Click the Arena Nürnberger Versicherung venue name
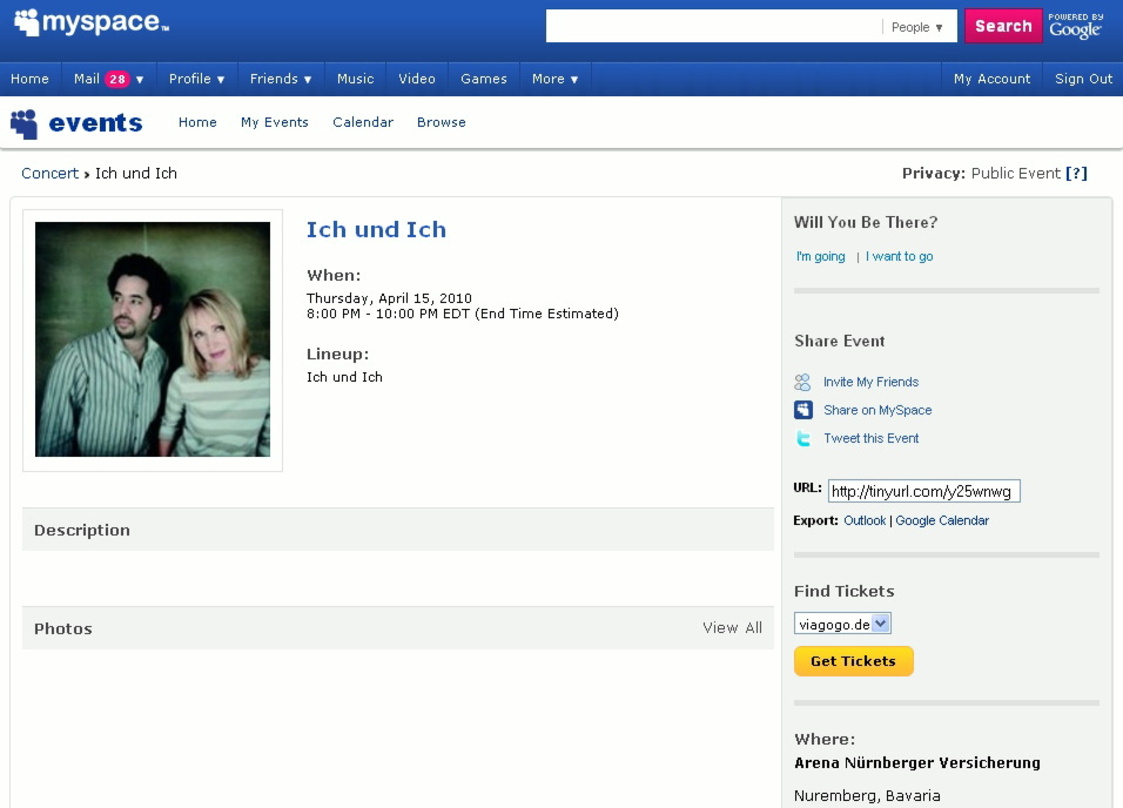Image resolution: width=1123 pixels, height=808 pixels. click(x=917, y=763)
